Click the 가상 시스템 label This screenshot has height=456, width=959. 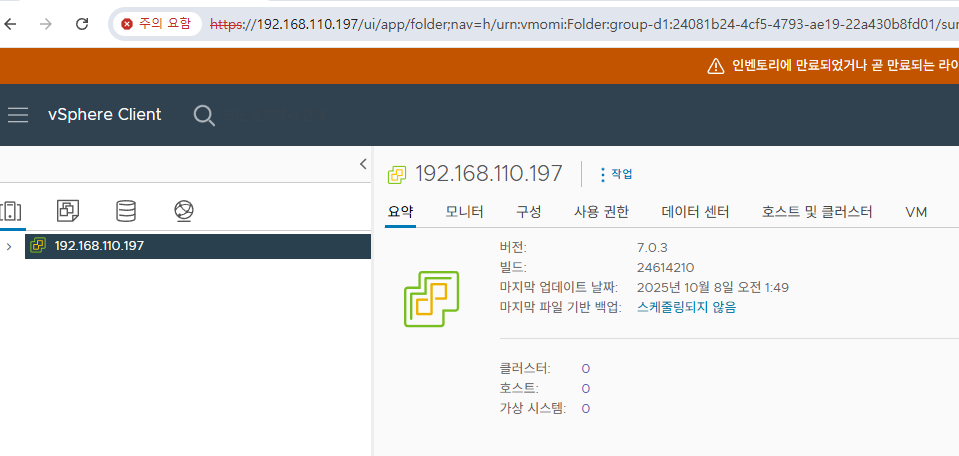coord(533,409)
